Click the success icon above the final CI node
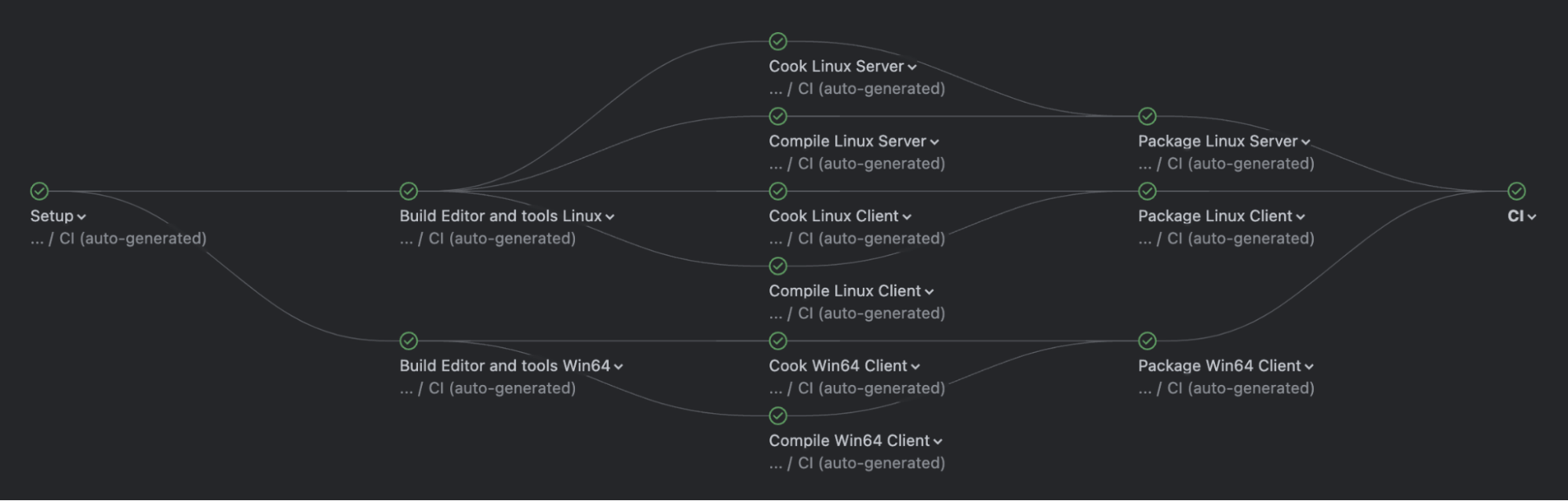Screen dimensions: 1568x501 point(1517,191)
